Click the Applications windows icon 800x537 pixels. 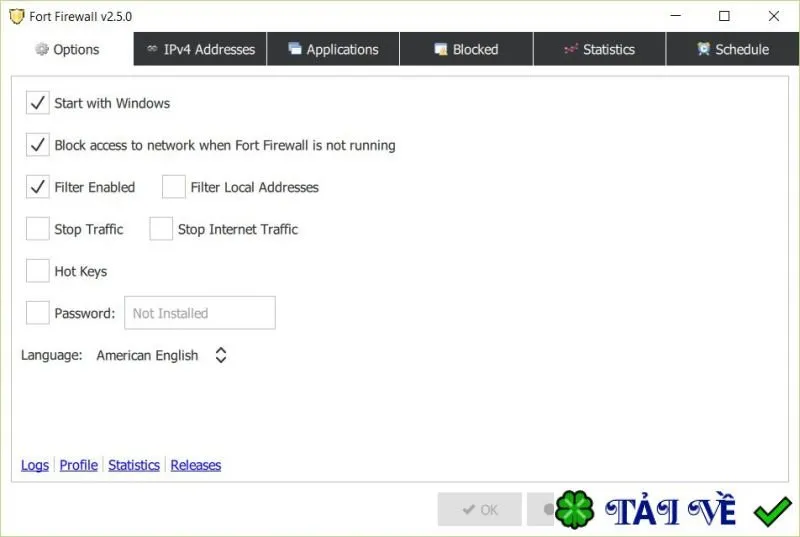[x=294, y=48]
